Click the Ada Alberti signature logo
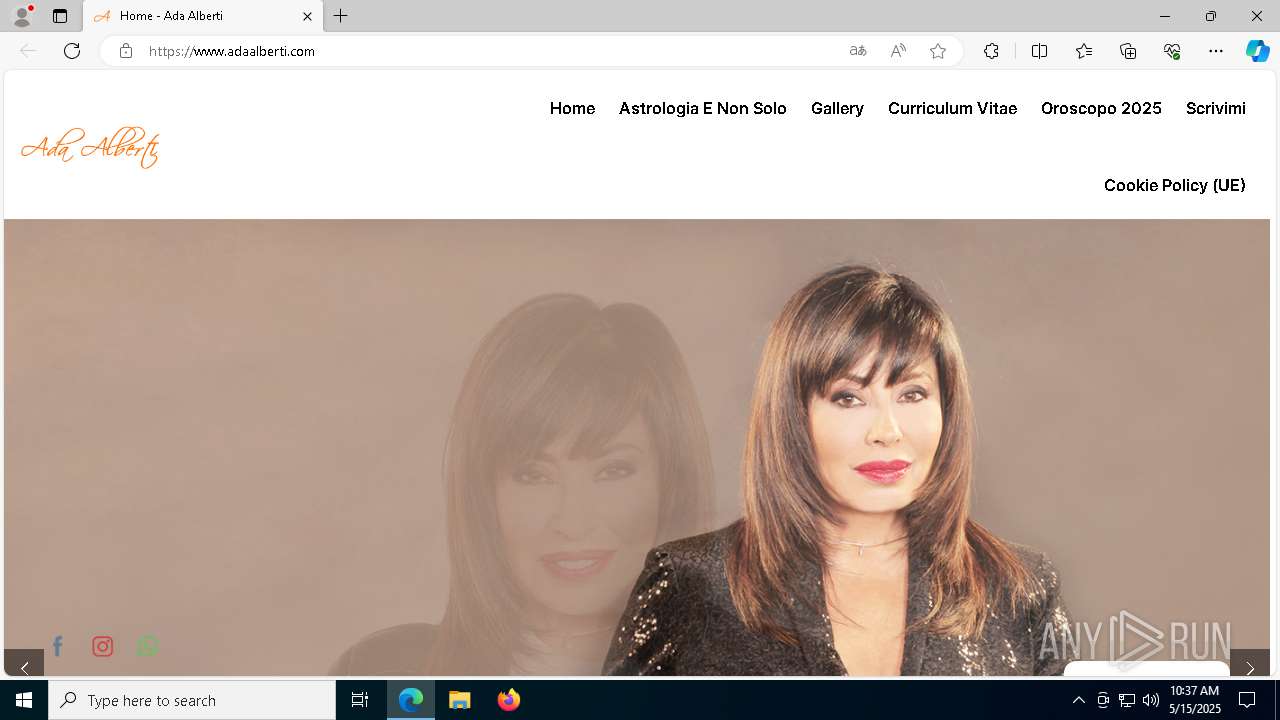This screenshot has height=720, width=1280. (90, 147)
